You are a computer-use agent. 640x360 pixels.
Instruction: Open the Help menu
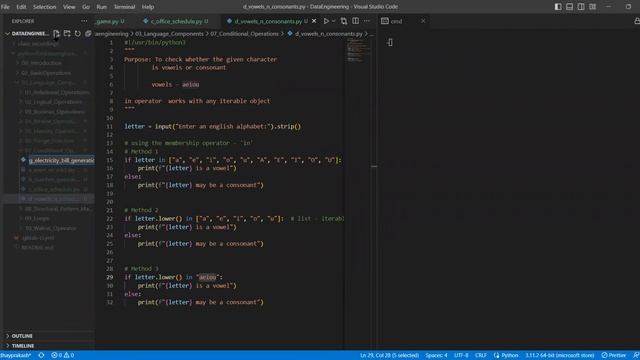pos(148,7)
